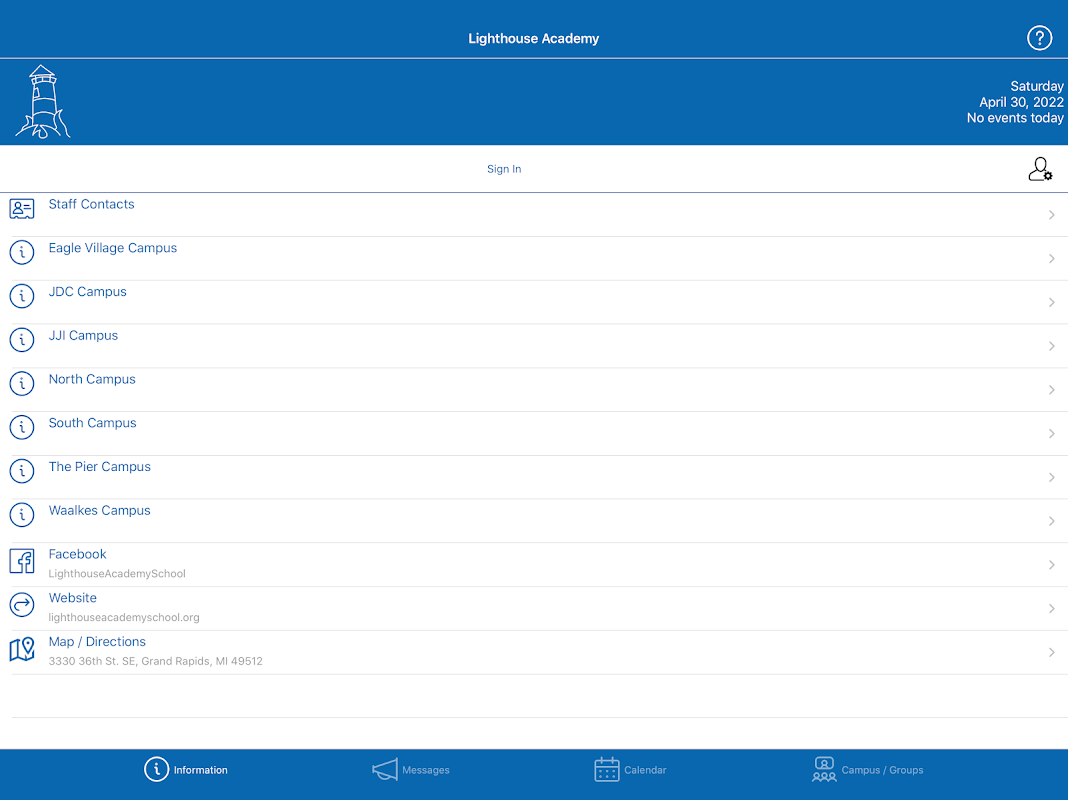Click the info icon beside South Campus

[x=22, y=427]
